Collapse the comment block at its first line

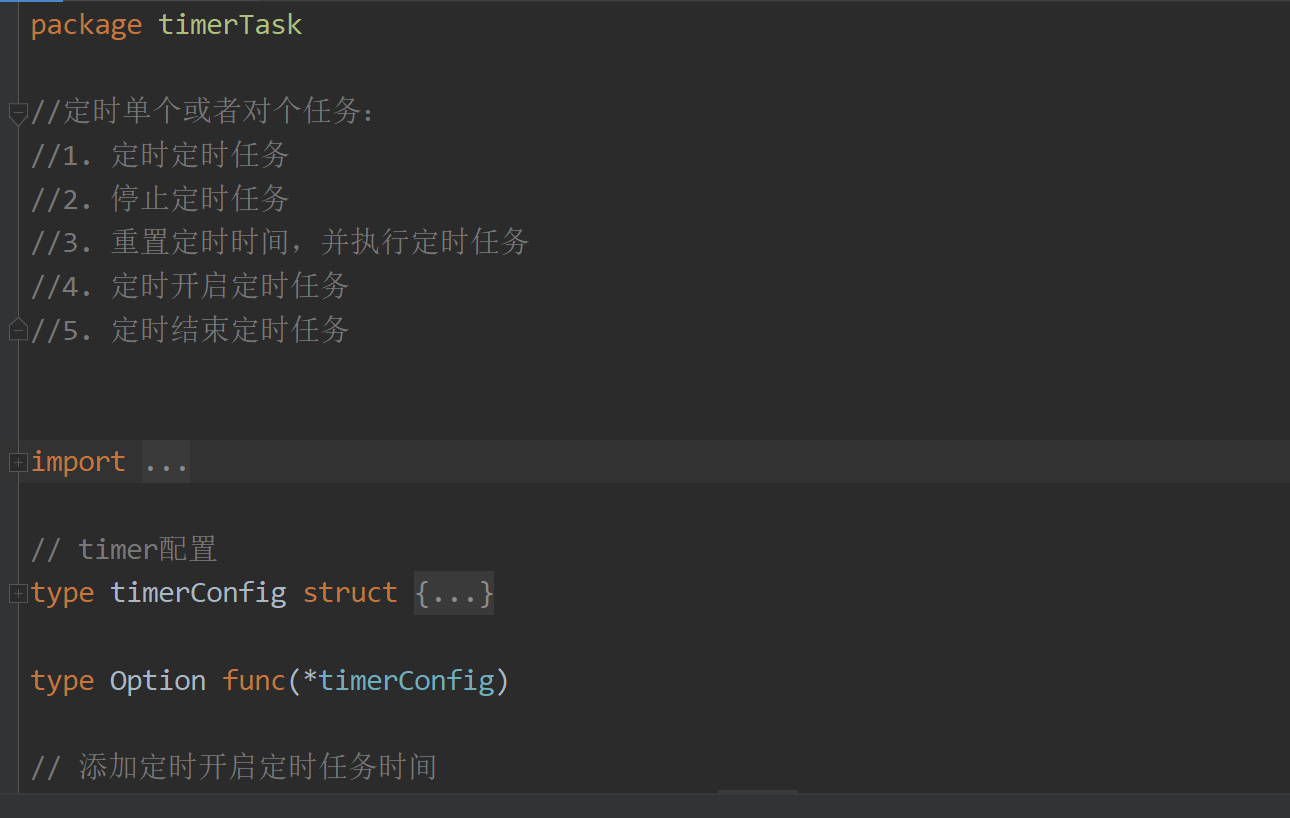click(x=18, y=113)
